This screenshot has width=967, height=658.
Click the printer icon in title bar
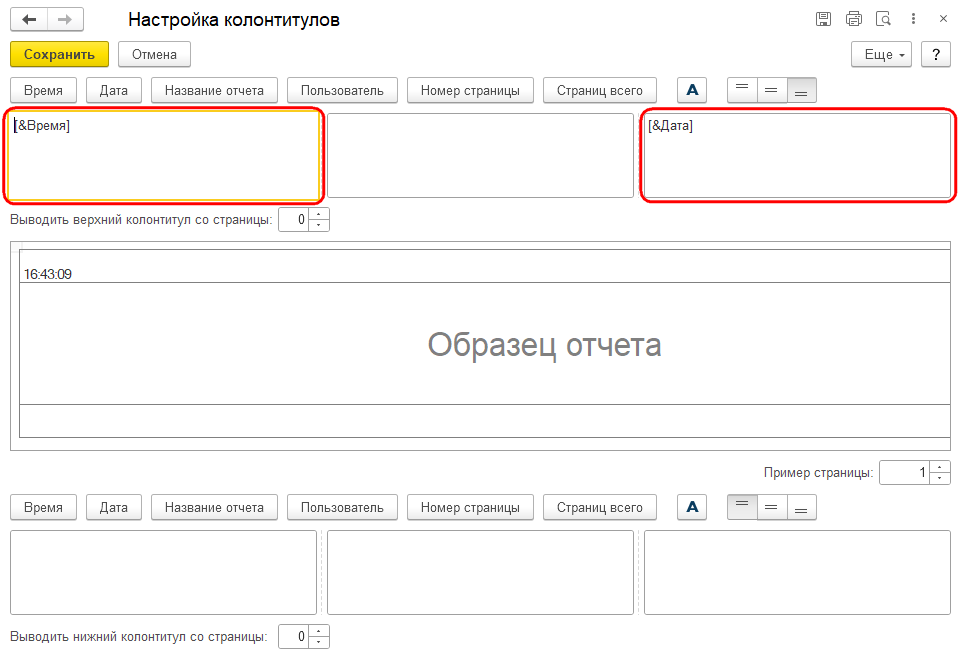tap(854, 19)
